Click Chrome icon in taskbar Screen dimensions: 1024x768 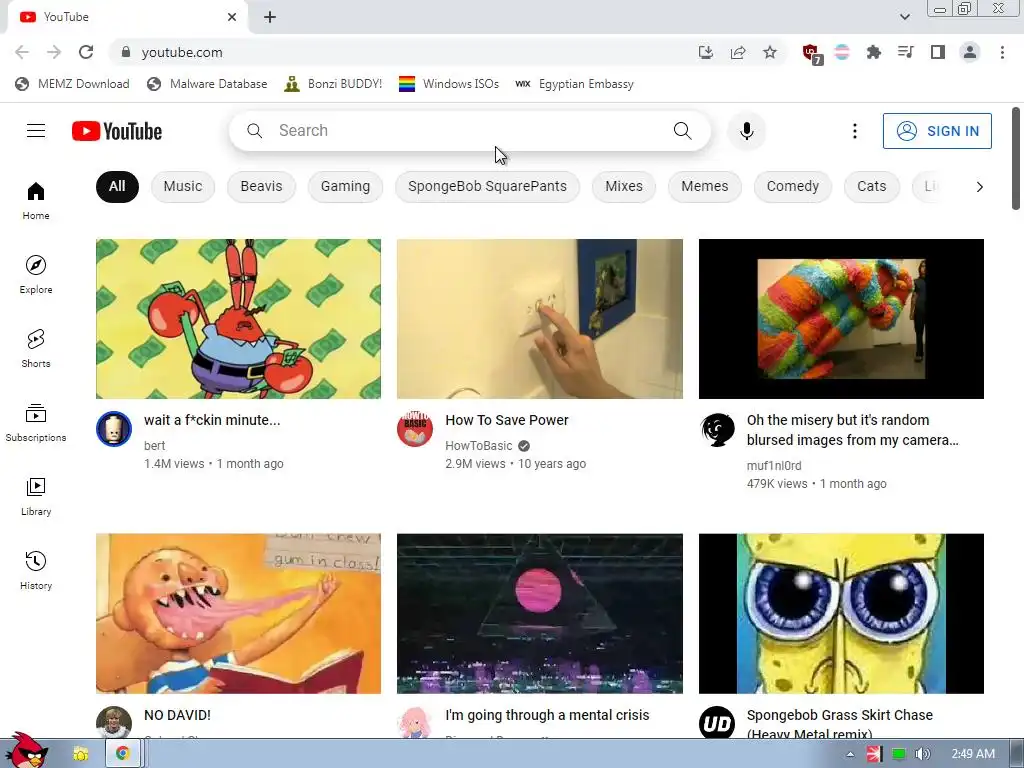[x=122, y=754]
